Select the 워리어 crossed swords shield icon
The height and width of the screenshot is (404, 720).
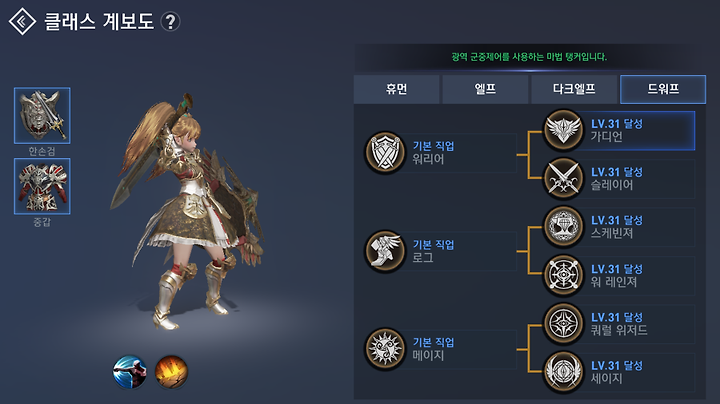[385, 153]
